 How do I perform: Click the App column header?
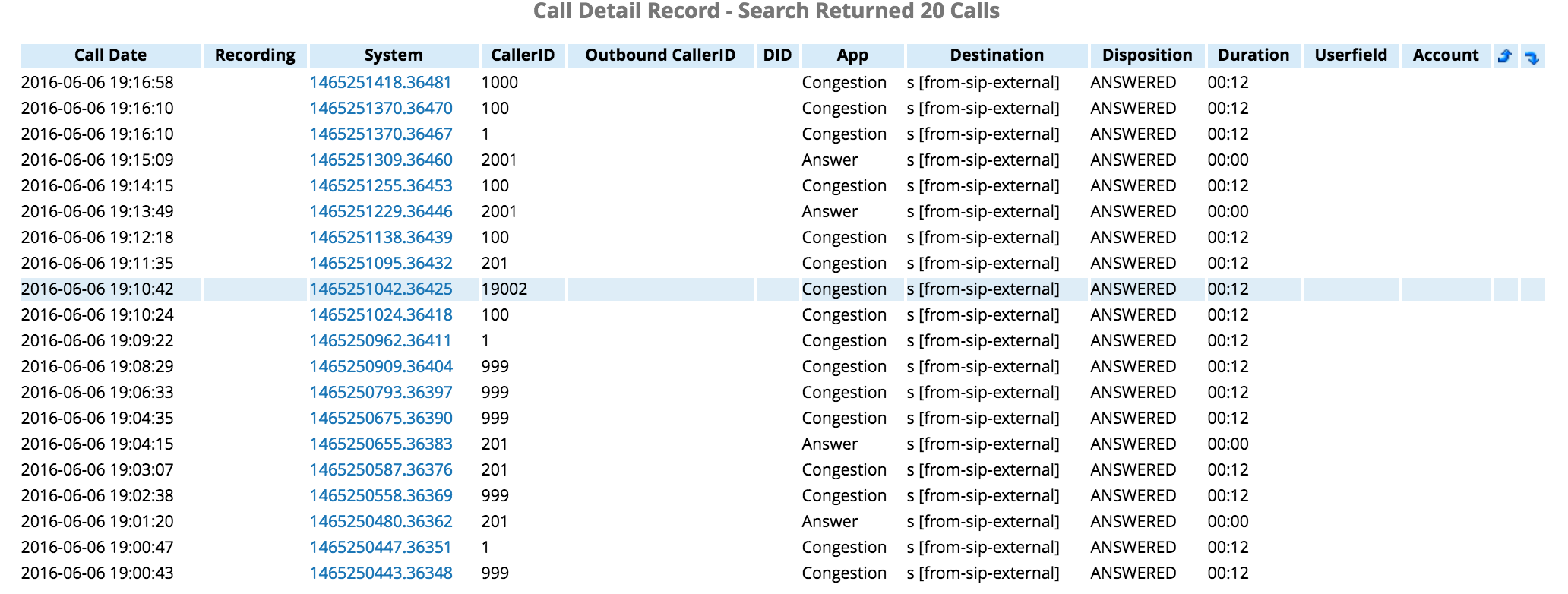tap(852, 55)
